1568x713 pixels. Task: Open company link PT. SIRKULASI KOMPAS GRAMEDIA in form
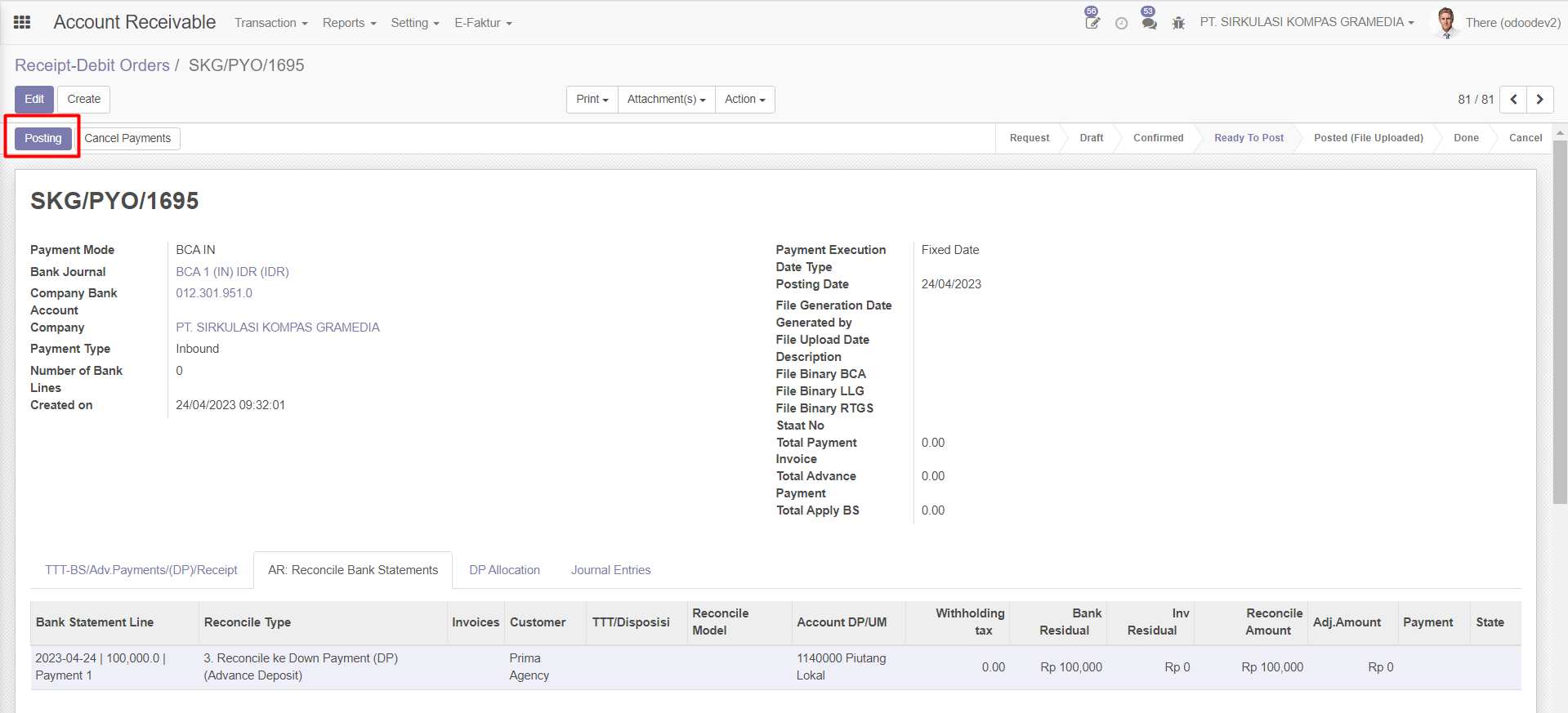pos(278,328)
